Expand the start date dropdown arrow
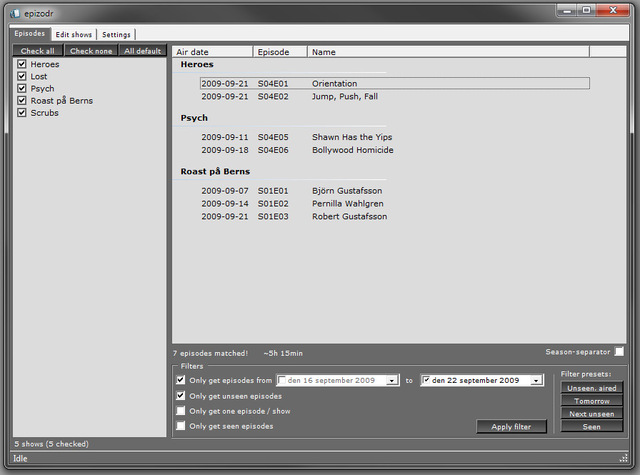640x475 pixels. coord(393,381)
